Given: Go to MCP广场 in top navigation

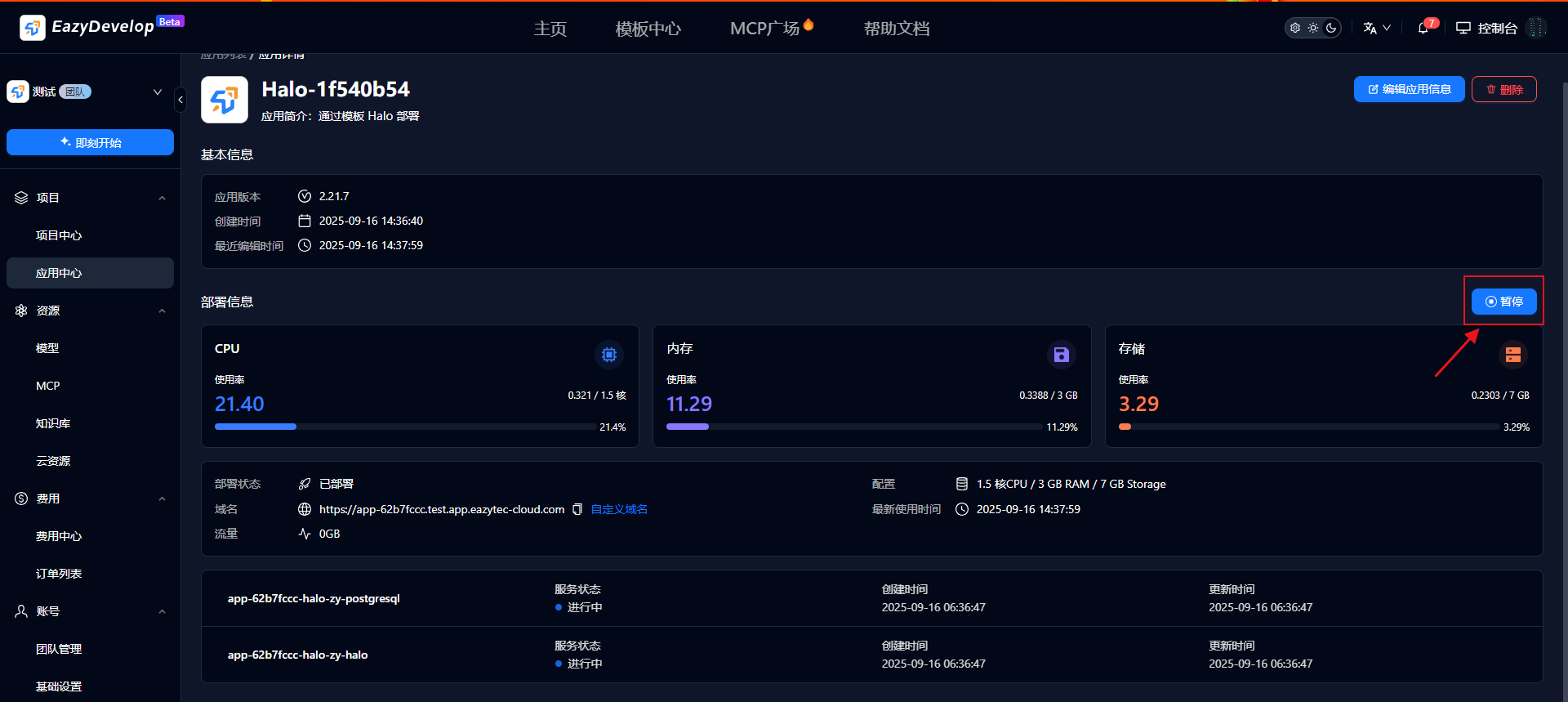Looking at the screenshot, I should pyautogui.click(x=765, y=29).
